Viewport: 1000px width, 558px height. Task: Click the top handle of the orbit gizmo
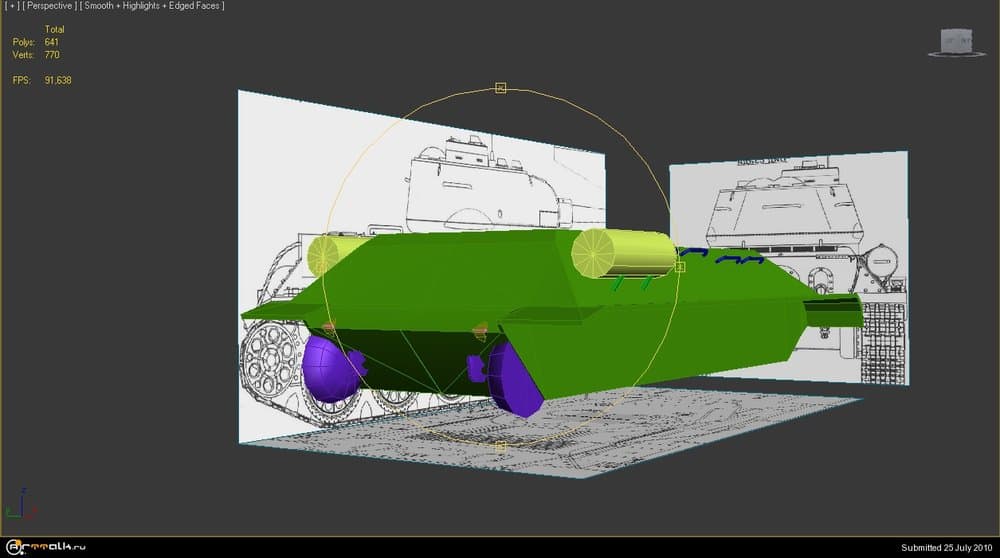(501, 89)
